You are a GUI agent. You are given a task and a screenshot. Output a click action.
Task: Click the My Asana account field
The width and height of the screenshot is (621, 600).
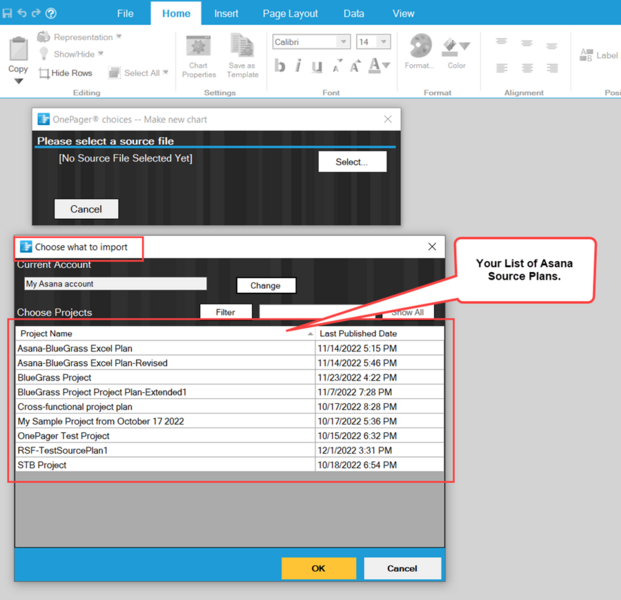coord(115,284)
